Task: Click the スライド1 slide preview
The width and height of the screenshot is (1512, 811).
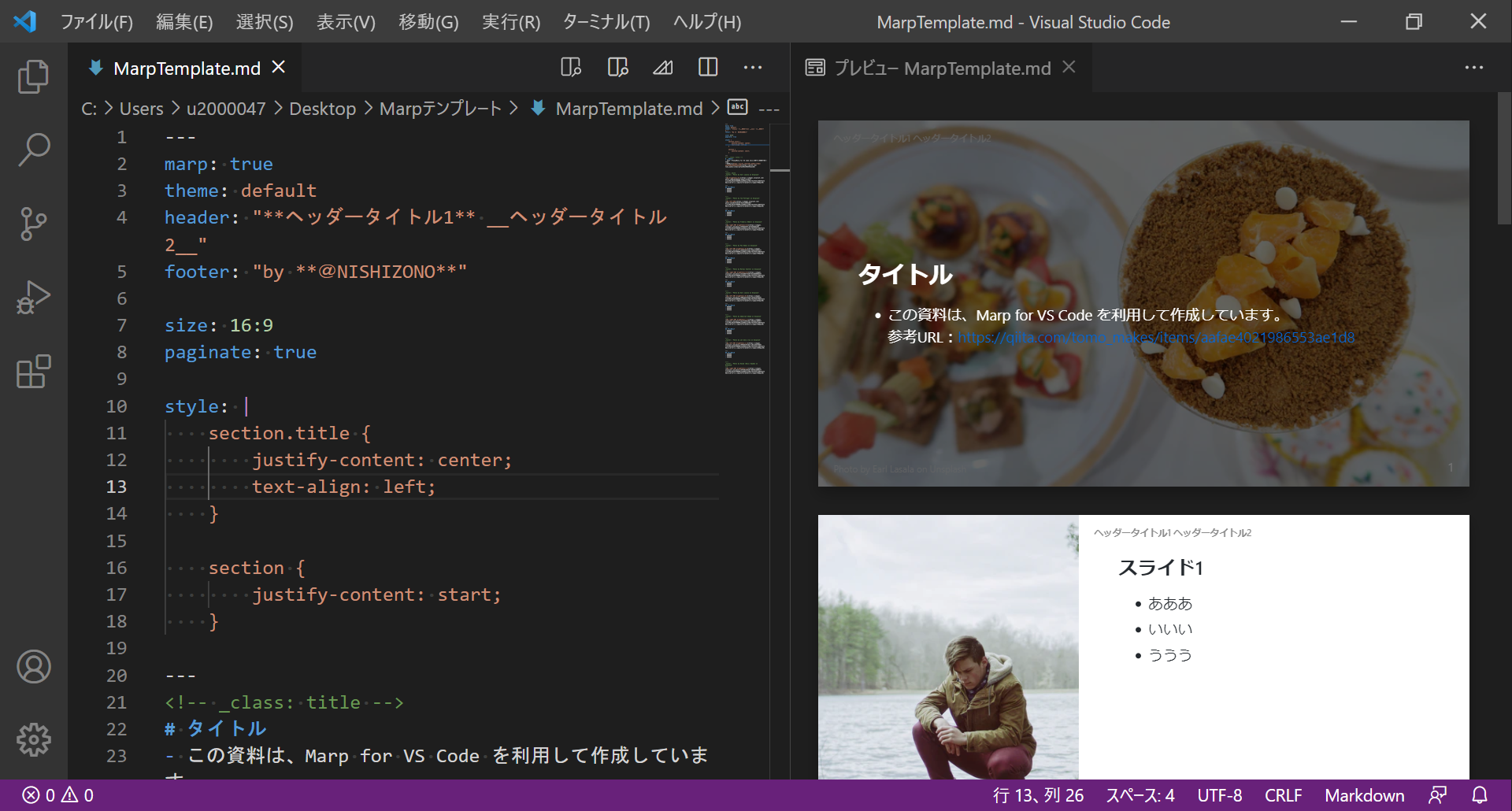Action: (x=1143, y=647)
